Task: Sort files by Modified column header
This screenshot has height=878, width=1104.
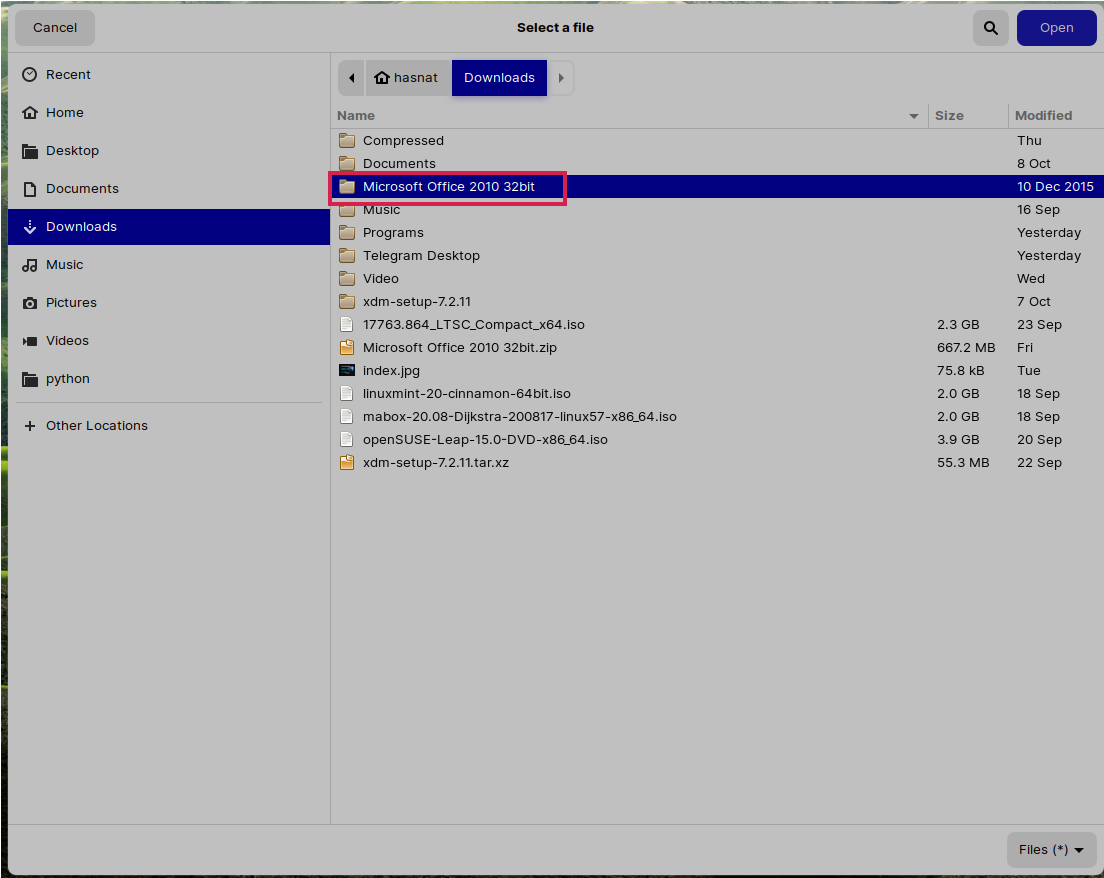Action: point(1043,116)
